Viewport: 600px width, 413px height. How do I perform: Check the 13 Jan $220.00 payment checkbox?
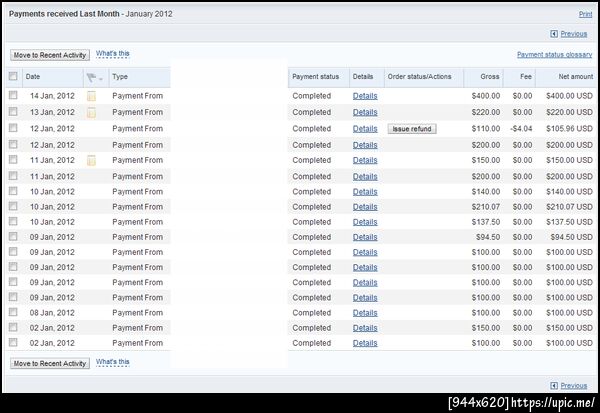13,111
